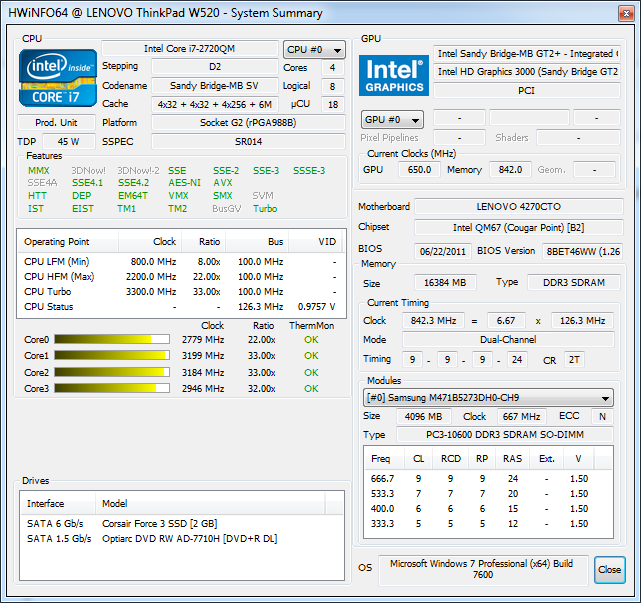
Task: Select the 333.3 frequency timing row
Action: coord(488,524)
